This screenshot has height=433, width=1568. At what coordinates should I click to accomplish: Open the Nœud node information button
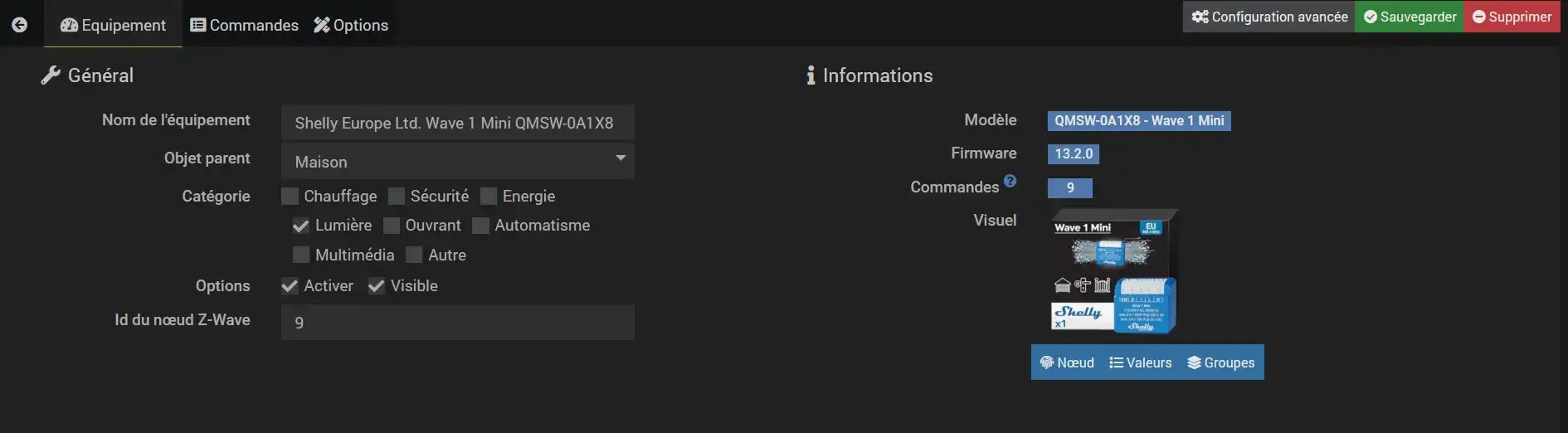tap(1067, 362)
